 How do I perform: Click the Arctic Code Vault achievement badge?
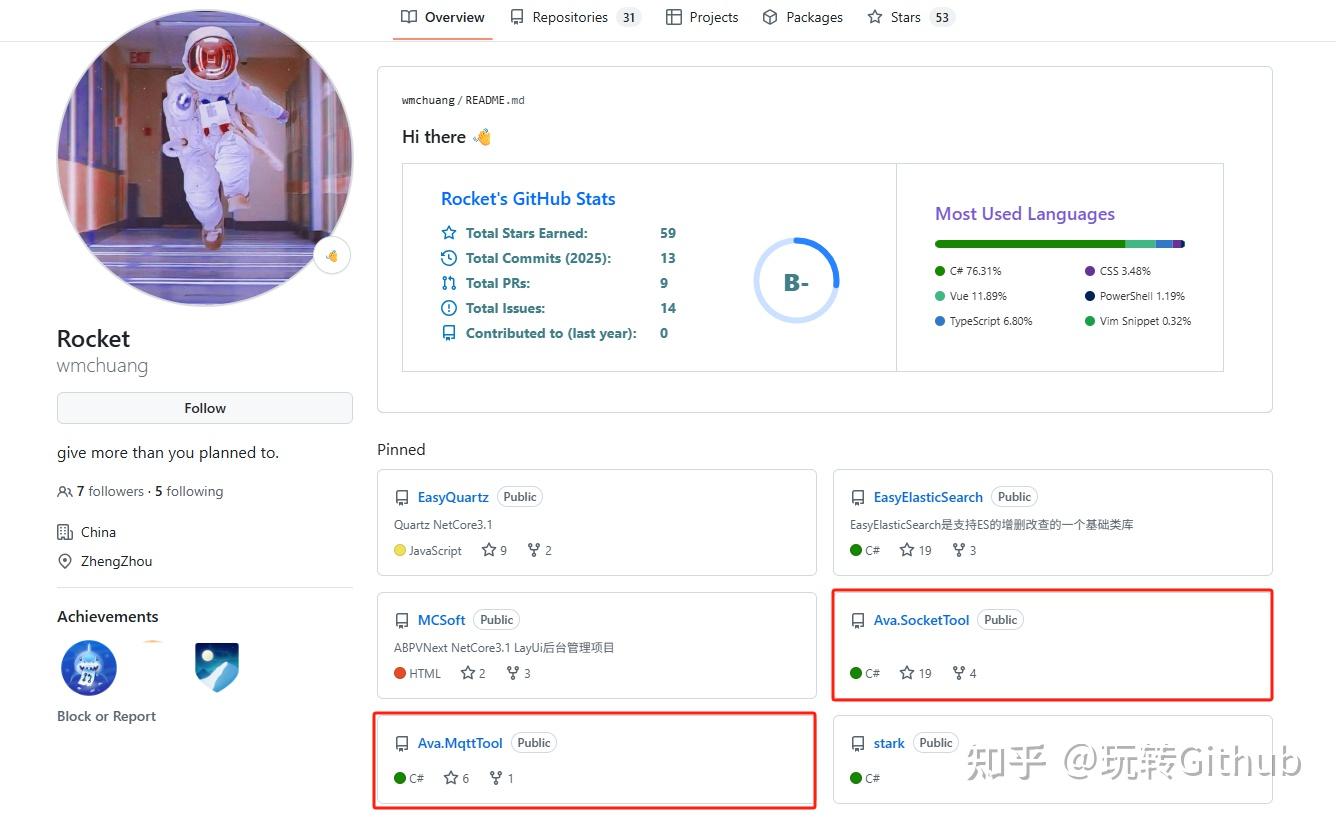217,667
